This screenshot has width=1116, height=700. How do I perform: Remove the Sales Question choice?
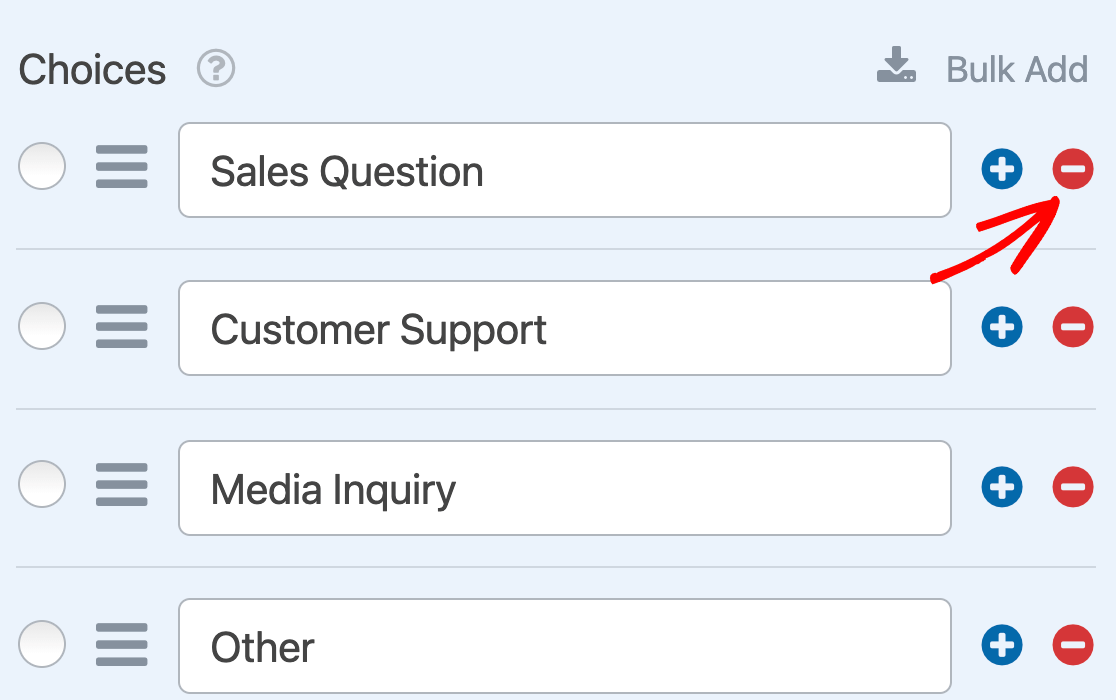(1073, 170)
